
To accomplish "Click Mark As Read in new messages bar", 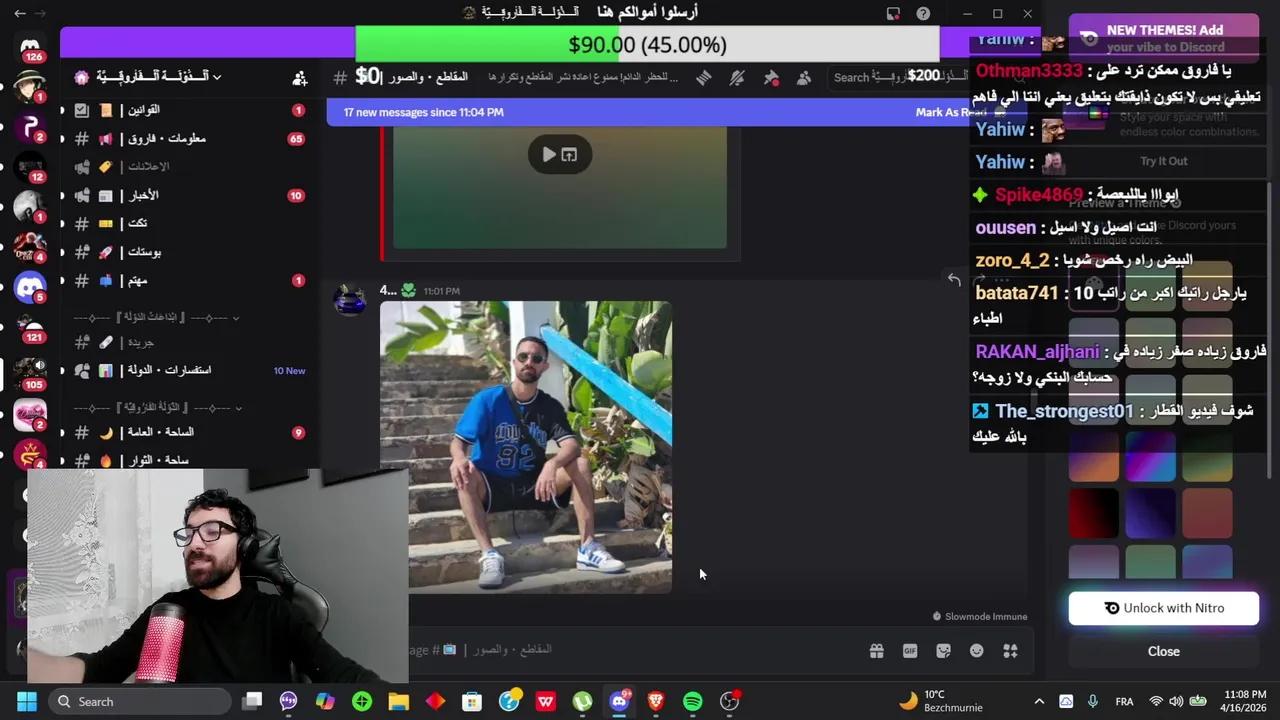I will [949, 112].
